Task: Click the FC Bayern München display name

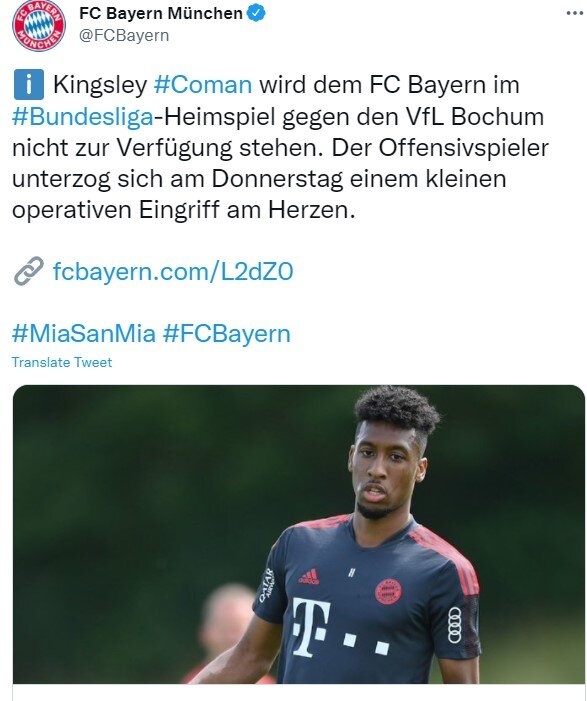Action: click(161, 13)
